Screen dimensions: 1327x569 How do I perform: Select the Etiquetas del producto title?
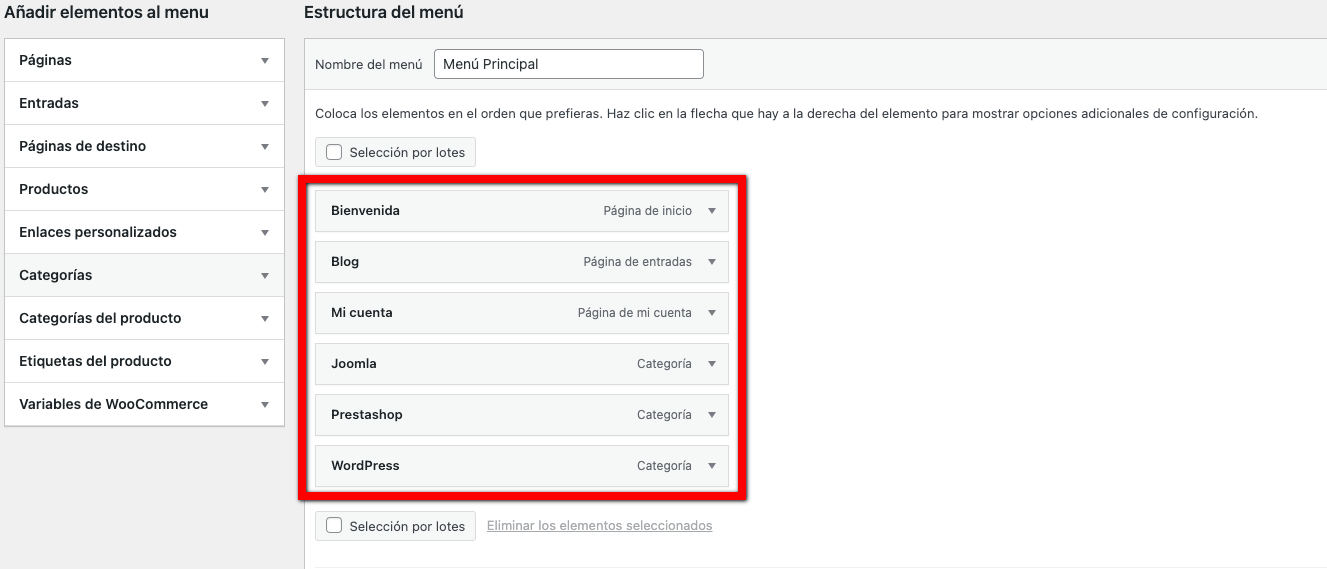point(95,361)
